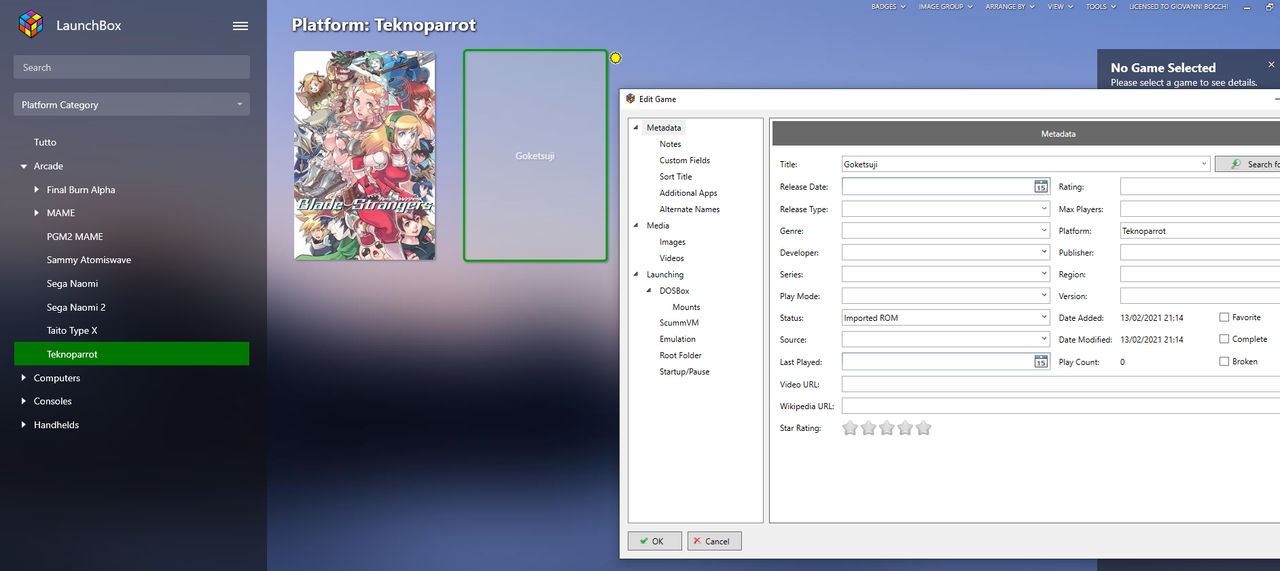The image size is (1280, 571).
Task: Collapse the Media tree node arrow
Action: [x=636, y=226]
